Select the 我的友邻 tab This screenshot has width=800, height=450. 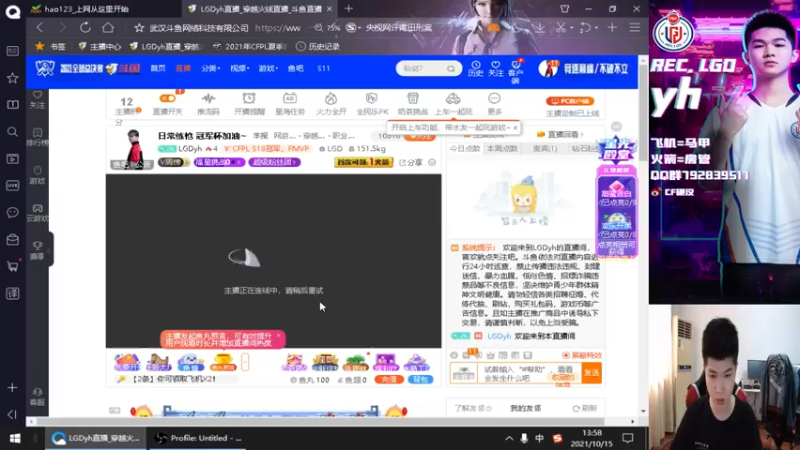(526, 408)
